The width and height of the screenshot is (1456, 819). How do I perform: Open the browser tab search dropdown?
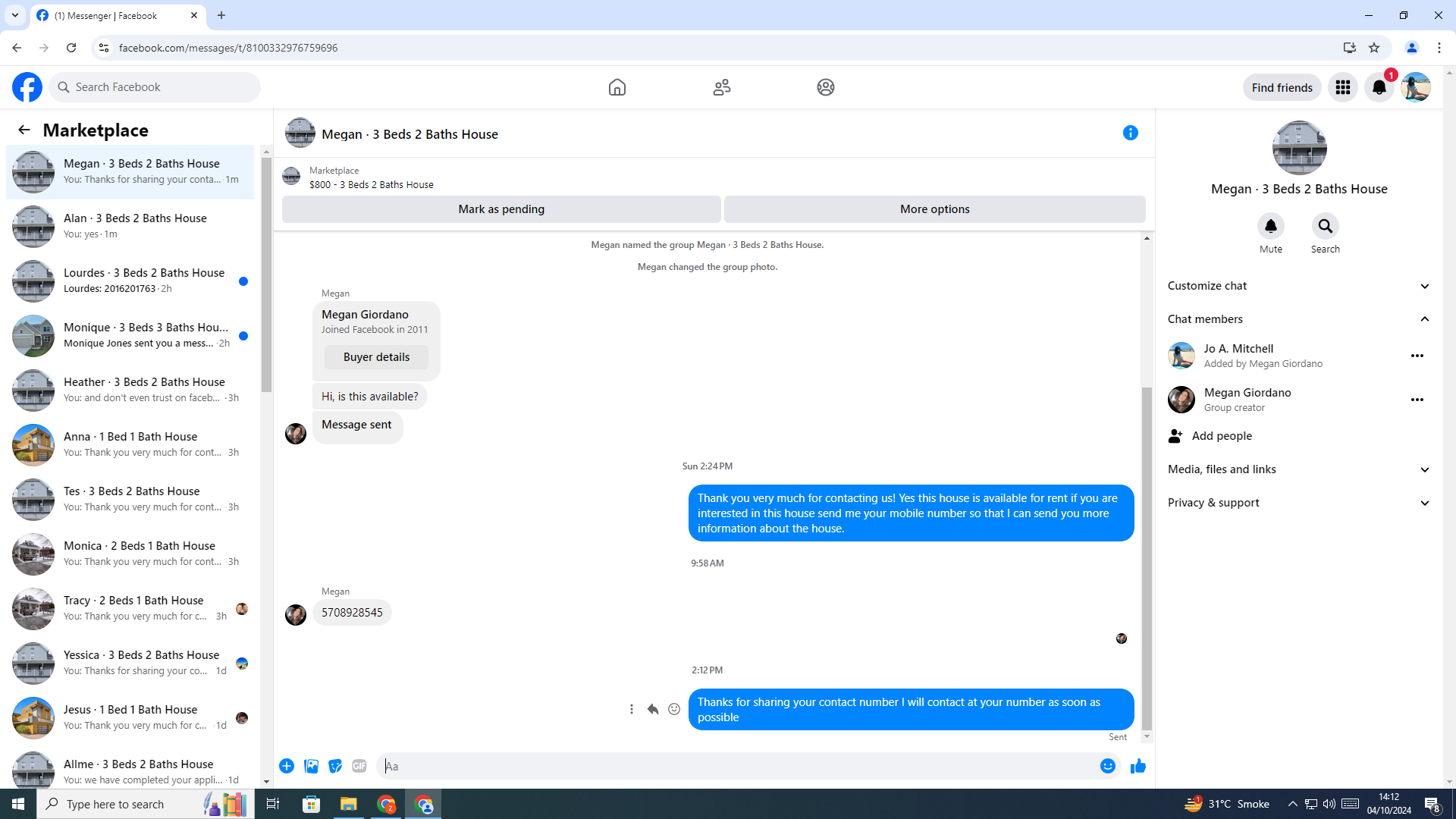point(15,15)
